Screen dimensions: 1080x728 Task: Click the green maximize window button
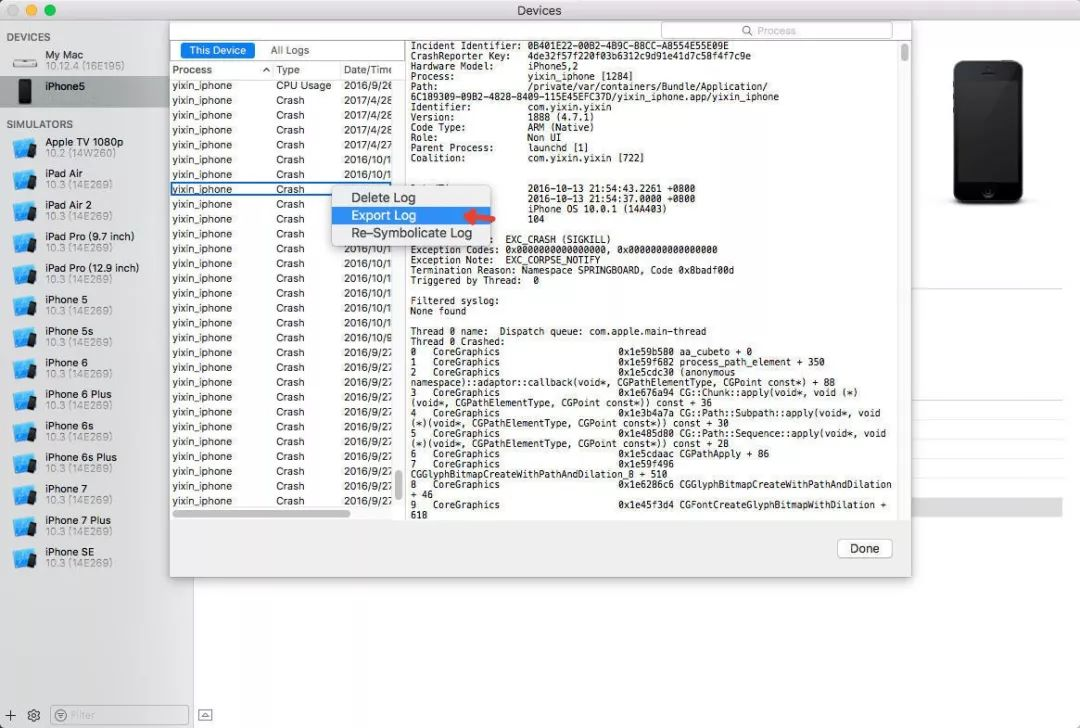point(50,10)
